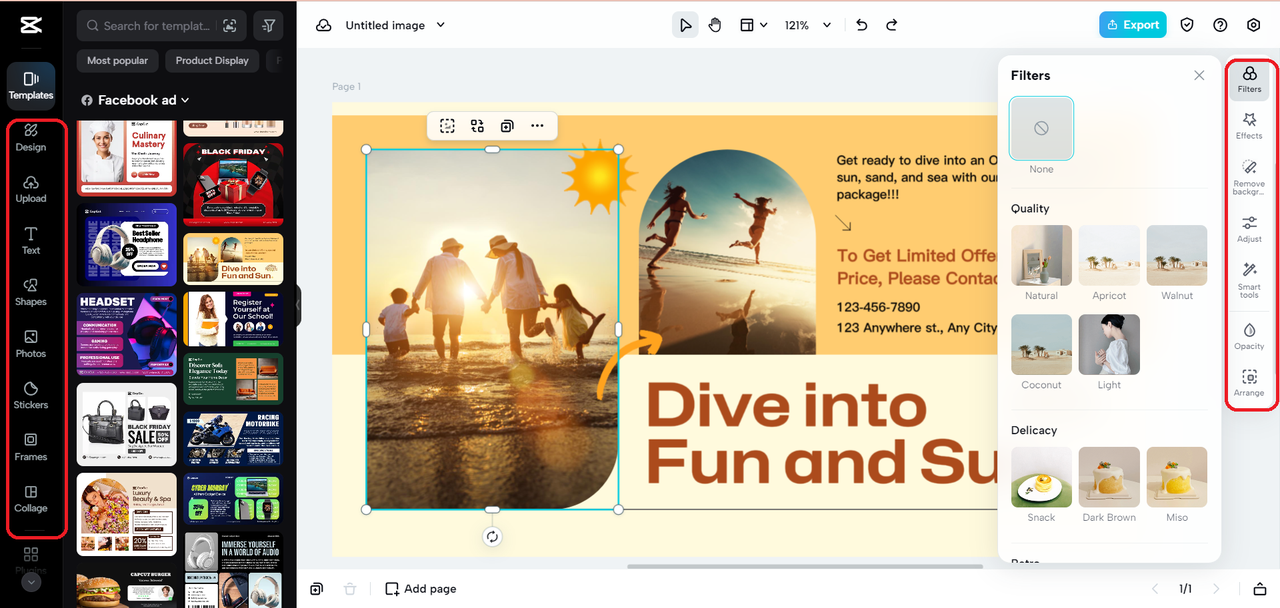
Task: Open the Adjust tool
Action: [1249, 228]
